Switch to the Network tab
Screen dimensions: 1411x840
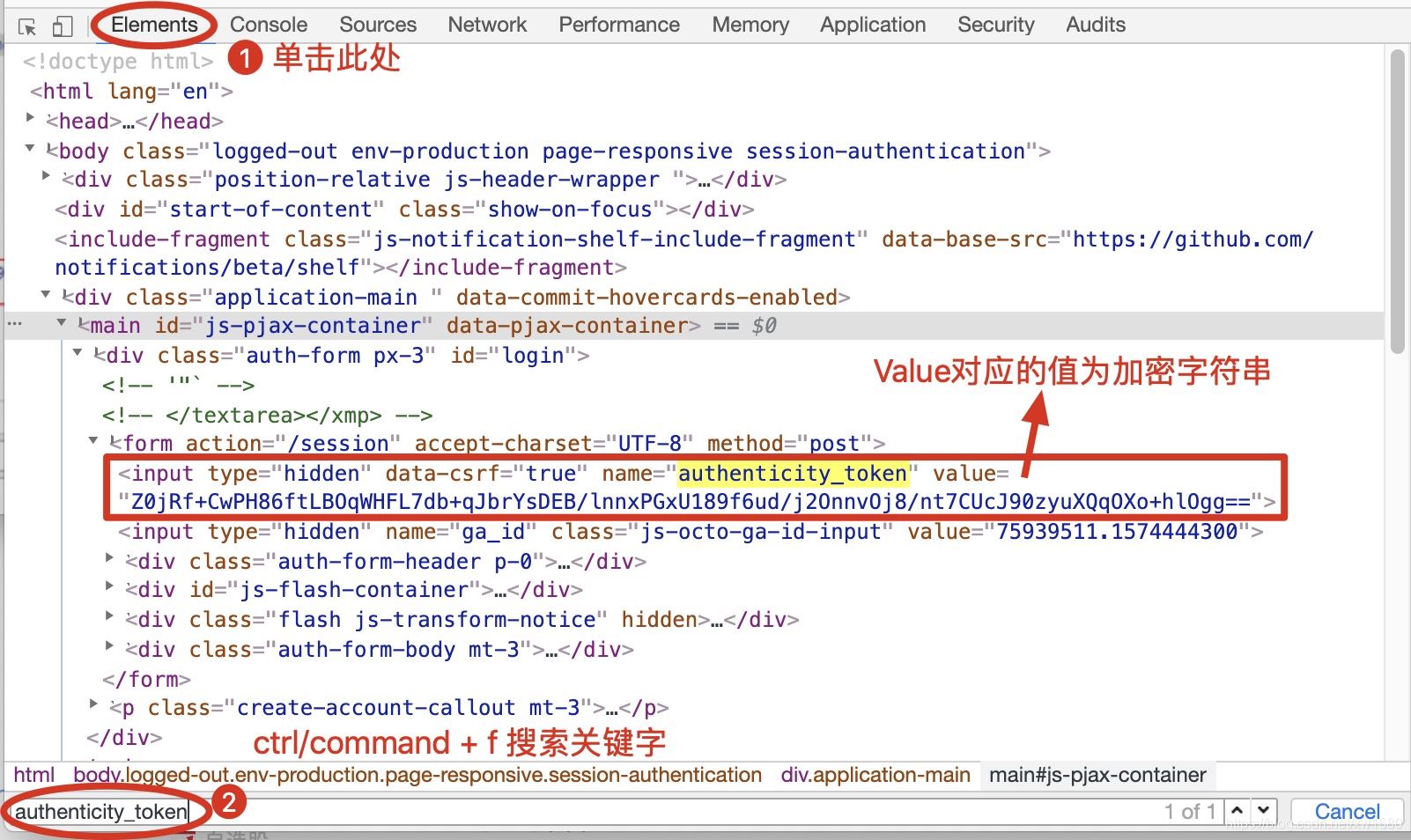click(x=487, y=24)
